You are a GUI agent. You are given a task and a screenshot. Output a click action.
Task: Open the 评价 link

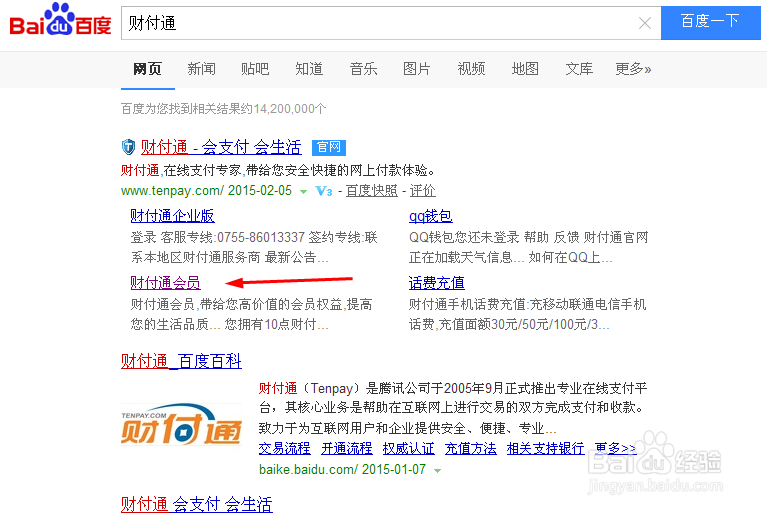click(x=423, y=191)
